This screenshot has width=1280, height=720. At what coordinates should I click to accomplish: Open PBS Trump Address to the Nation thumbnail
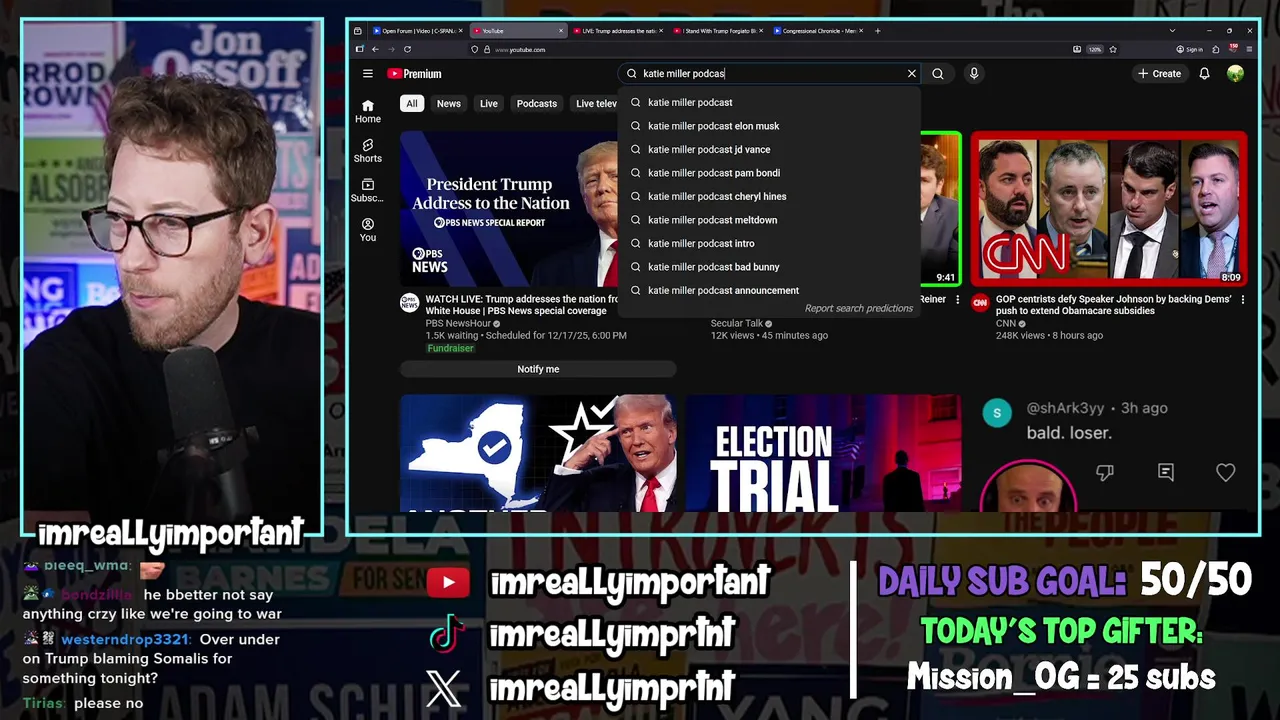click(509, 209)
